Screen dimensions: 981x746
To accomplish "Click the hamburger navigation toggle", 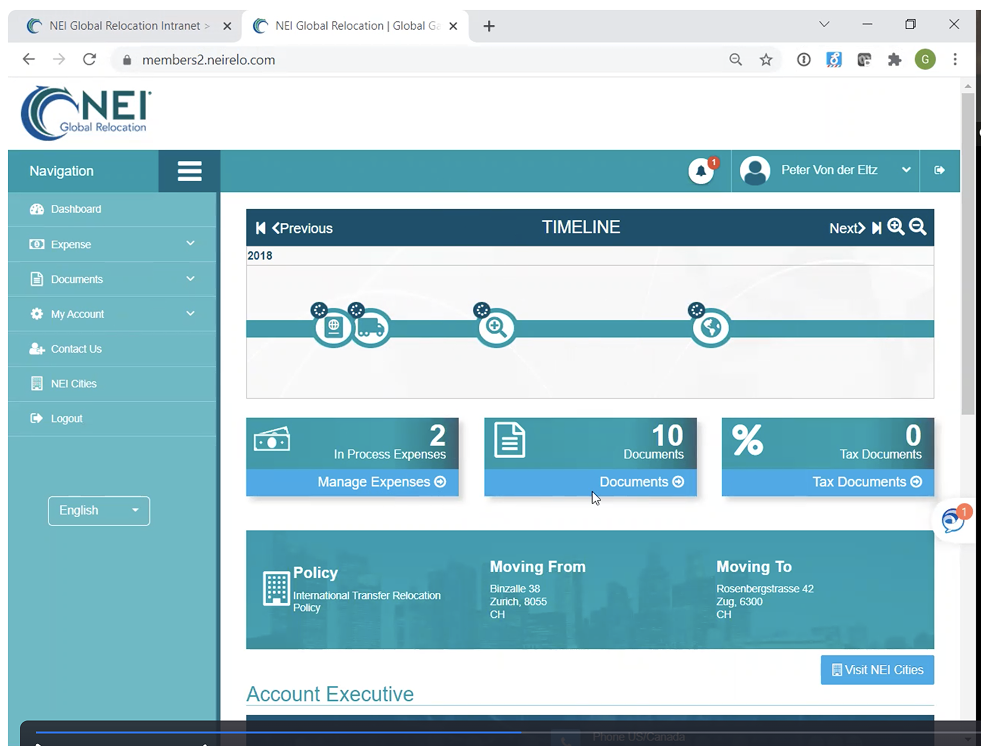I will (189, 171).
